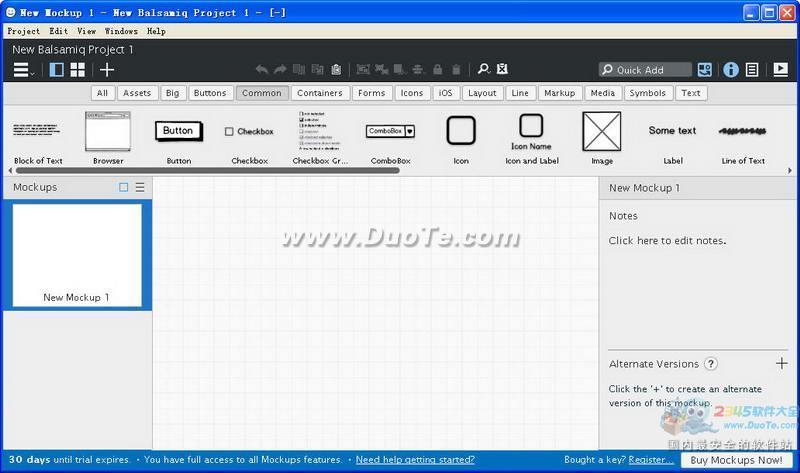Select the Layout library category
Viewport: 800px width, 473px height.
click(x=482, y=93)
